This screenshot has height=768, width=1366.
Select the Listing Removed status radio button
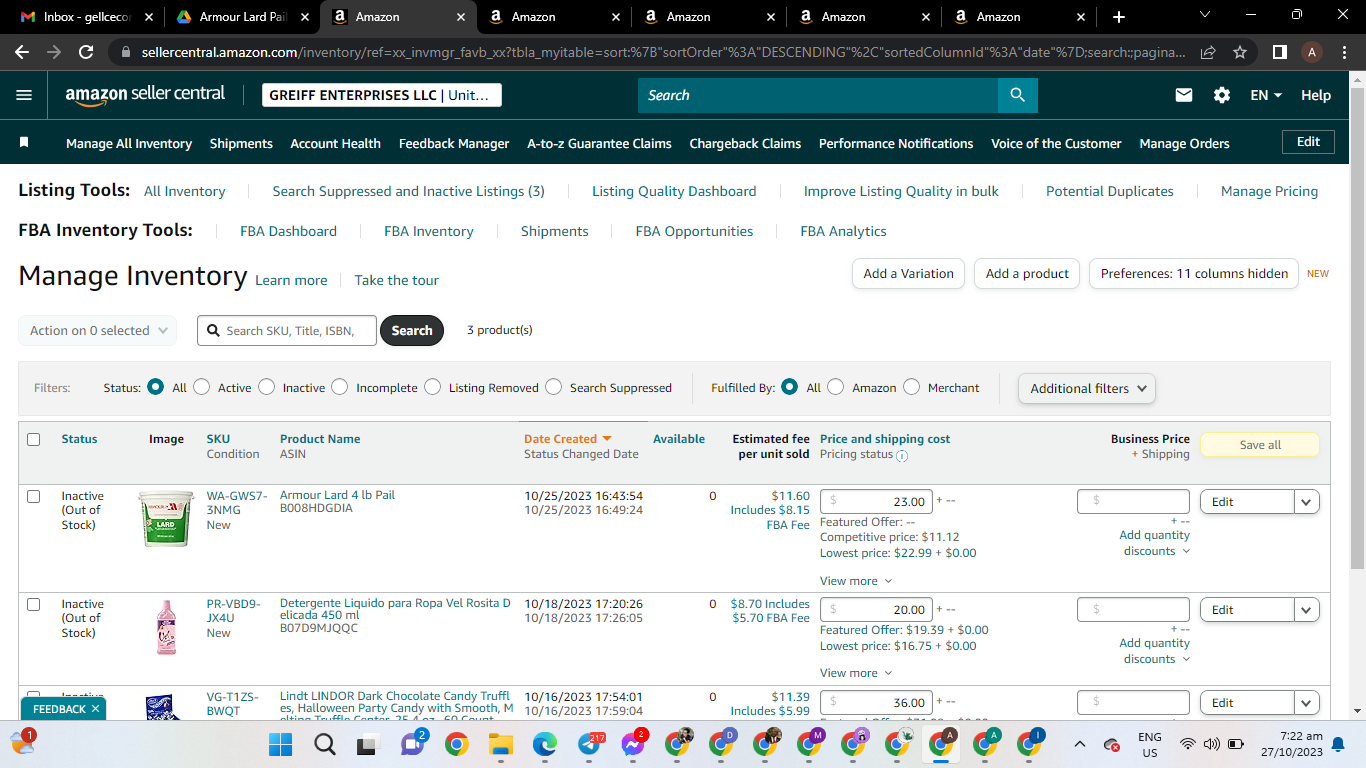coord(432,387)
